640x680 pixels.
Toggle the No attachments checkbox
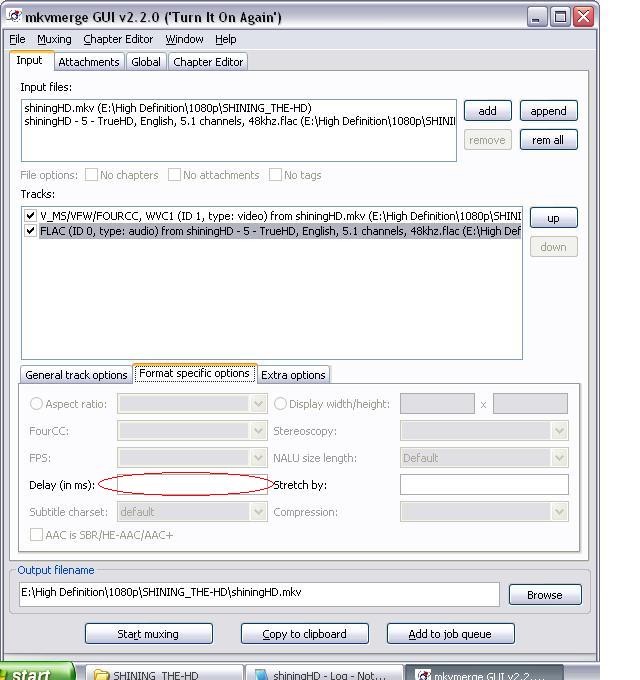point(174,175)
